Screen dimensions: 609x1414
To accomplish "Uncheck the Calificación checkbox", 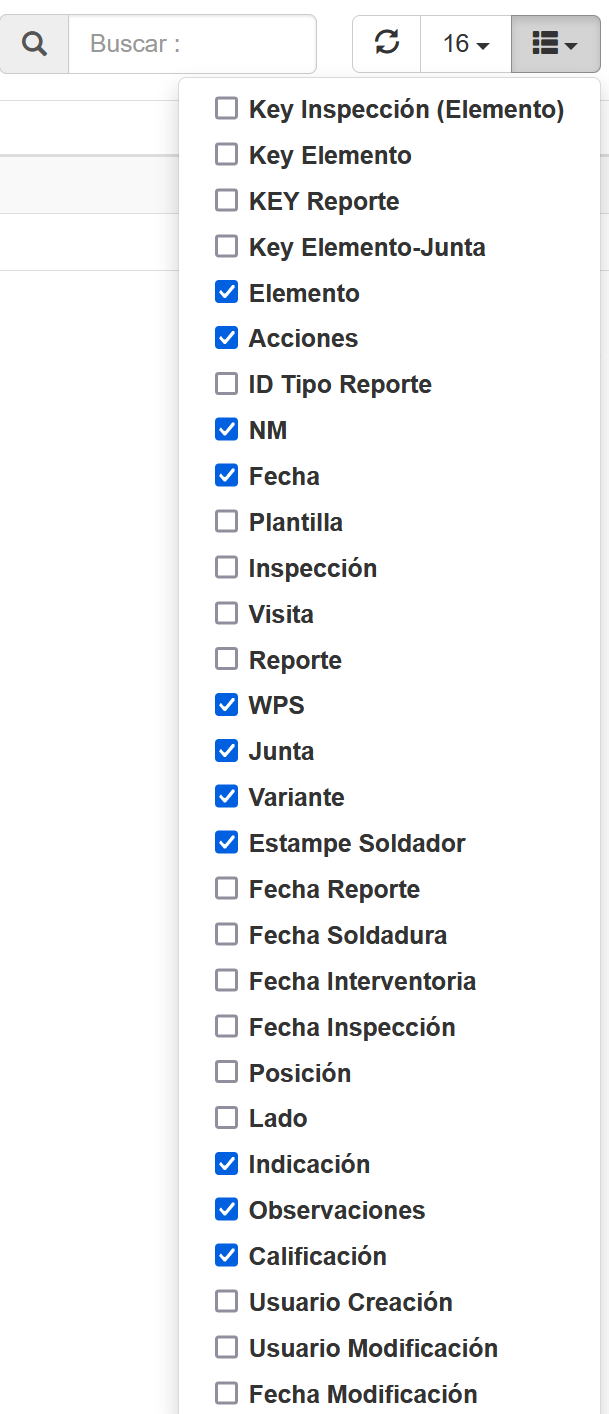I will pyautogui.click(x=227, y=1256).
